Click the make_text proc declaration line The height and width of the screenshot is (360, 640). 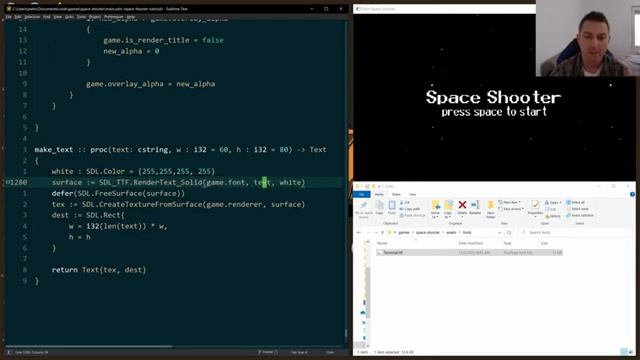tap(180, 149)
